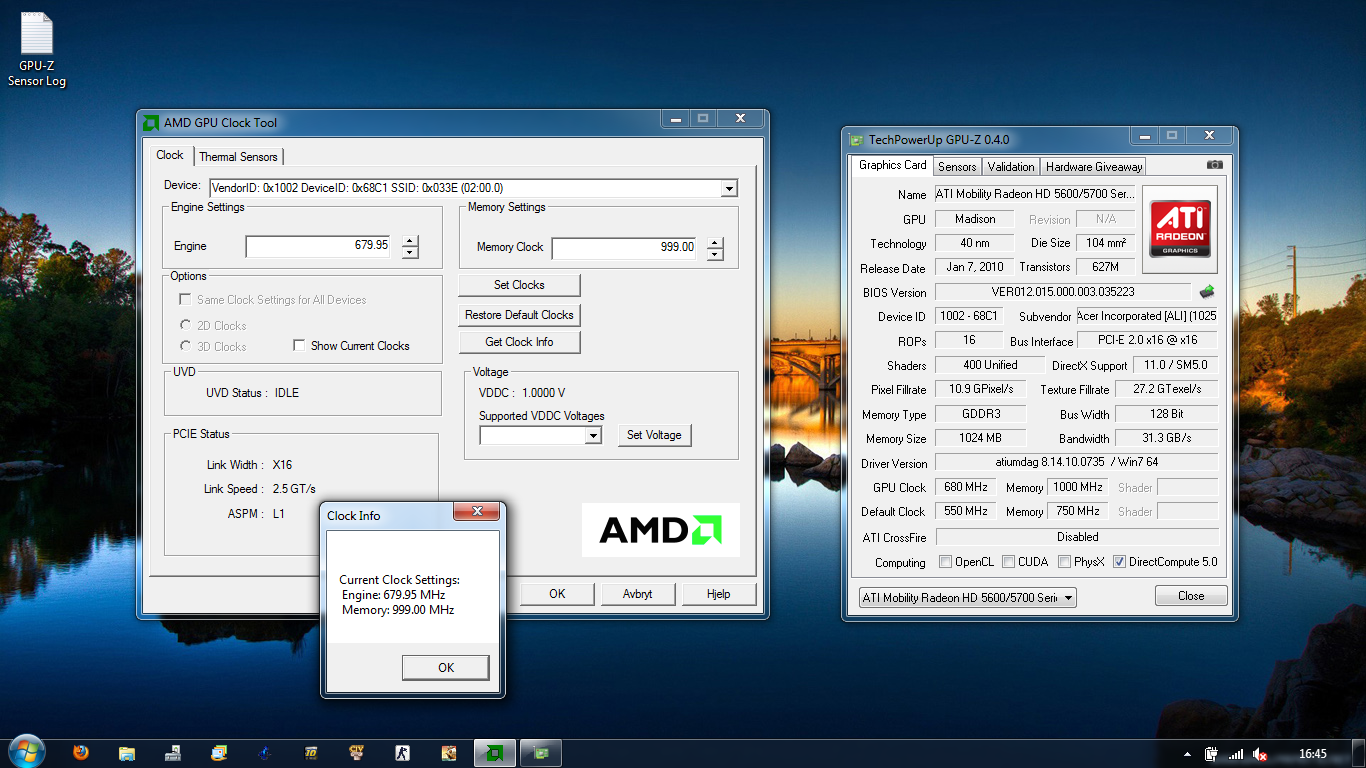Click OK at bottom of Clock Tool window
The image size is (1366, 768).
click(557, 594)
